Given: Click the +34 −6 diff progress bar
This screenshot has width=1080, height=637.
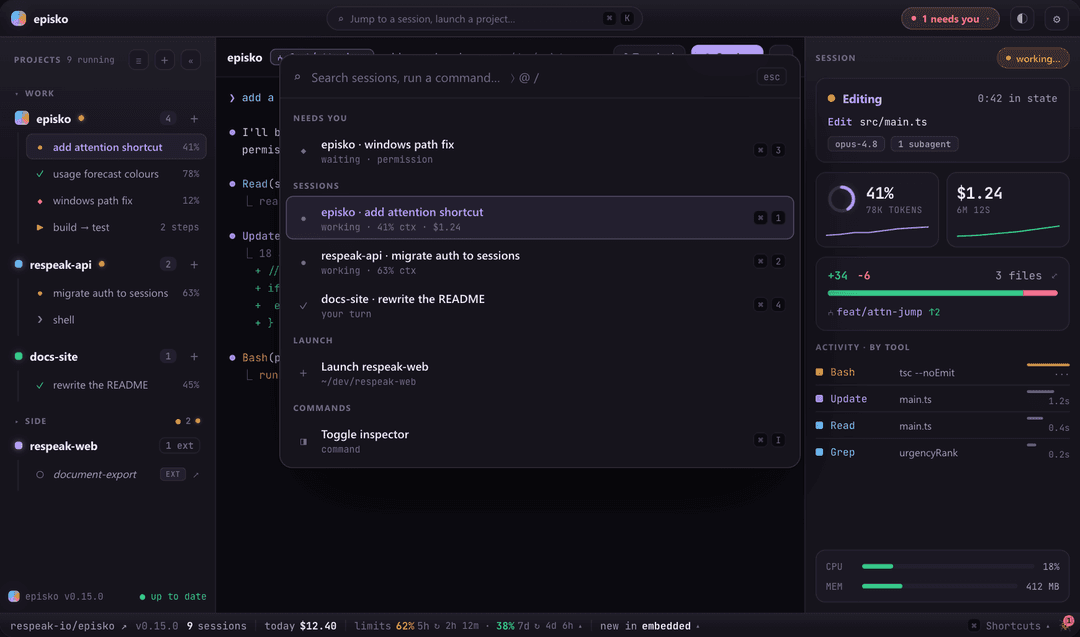Looking at the screenshot, I should click(x=942, y=293).
